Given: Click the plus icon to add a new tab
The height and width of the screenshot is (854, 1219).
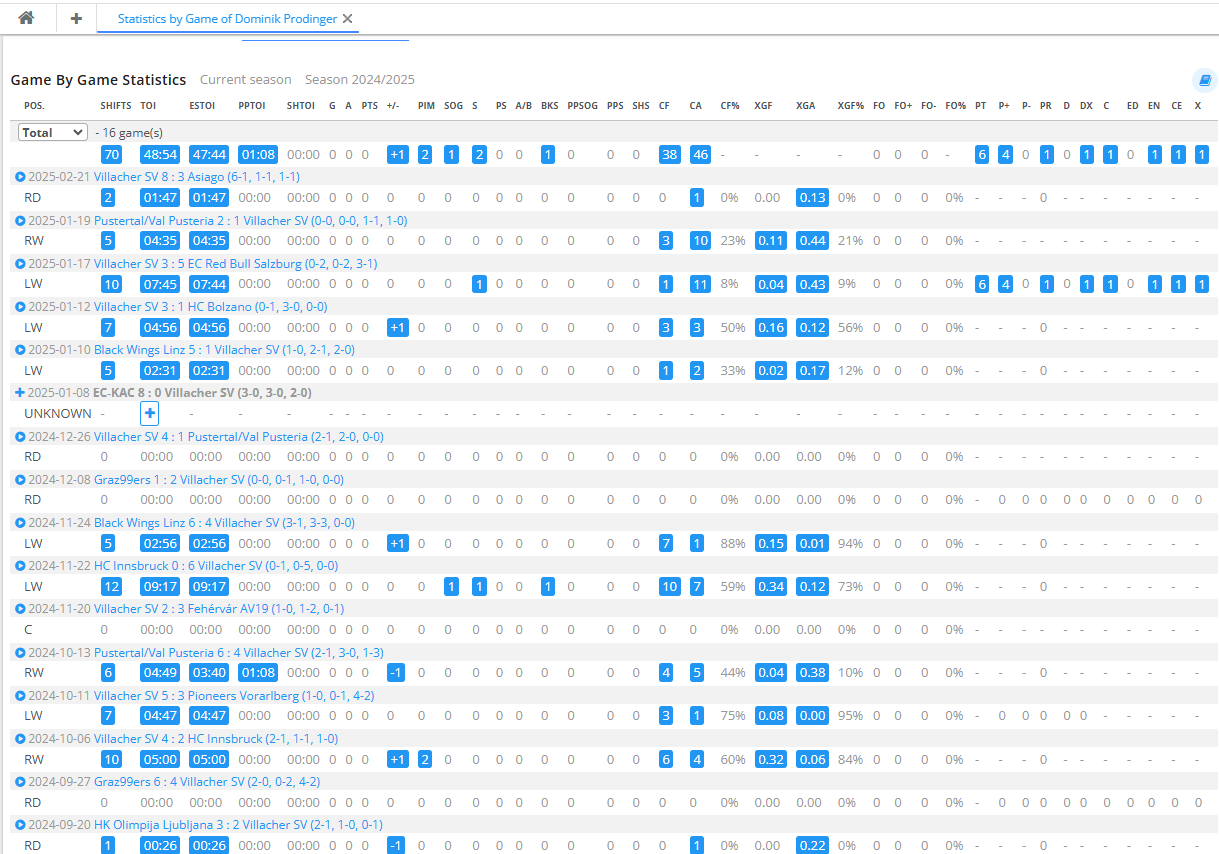Looking at the screenshot, I should point(76,18).
